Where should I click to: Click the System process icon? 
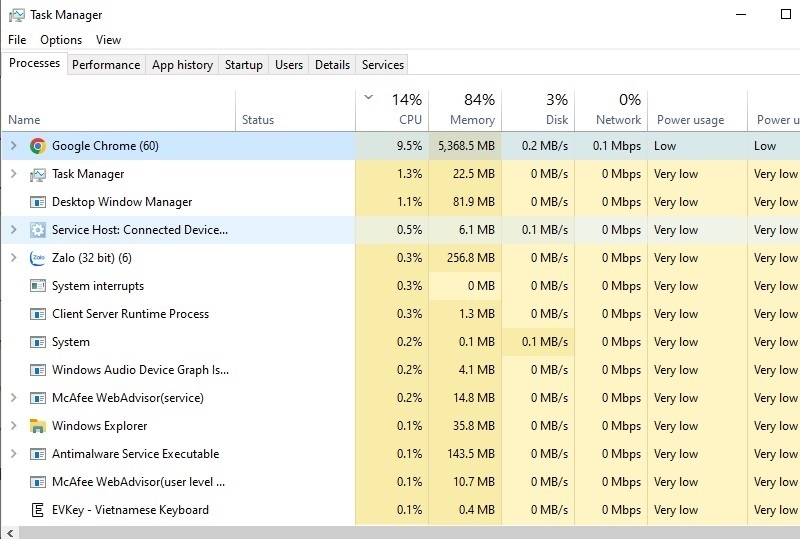click(x=38, y=342)
